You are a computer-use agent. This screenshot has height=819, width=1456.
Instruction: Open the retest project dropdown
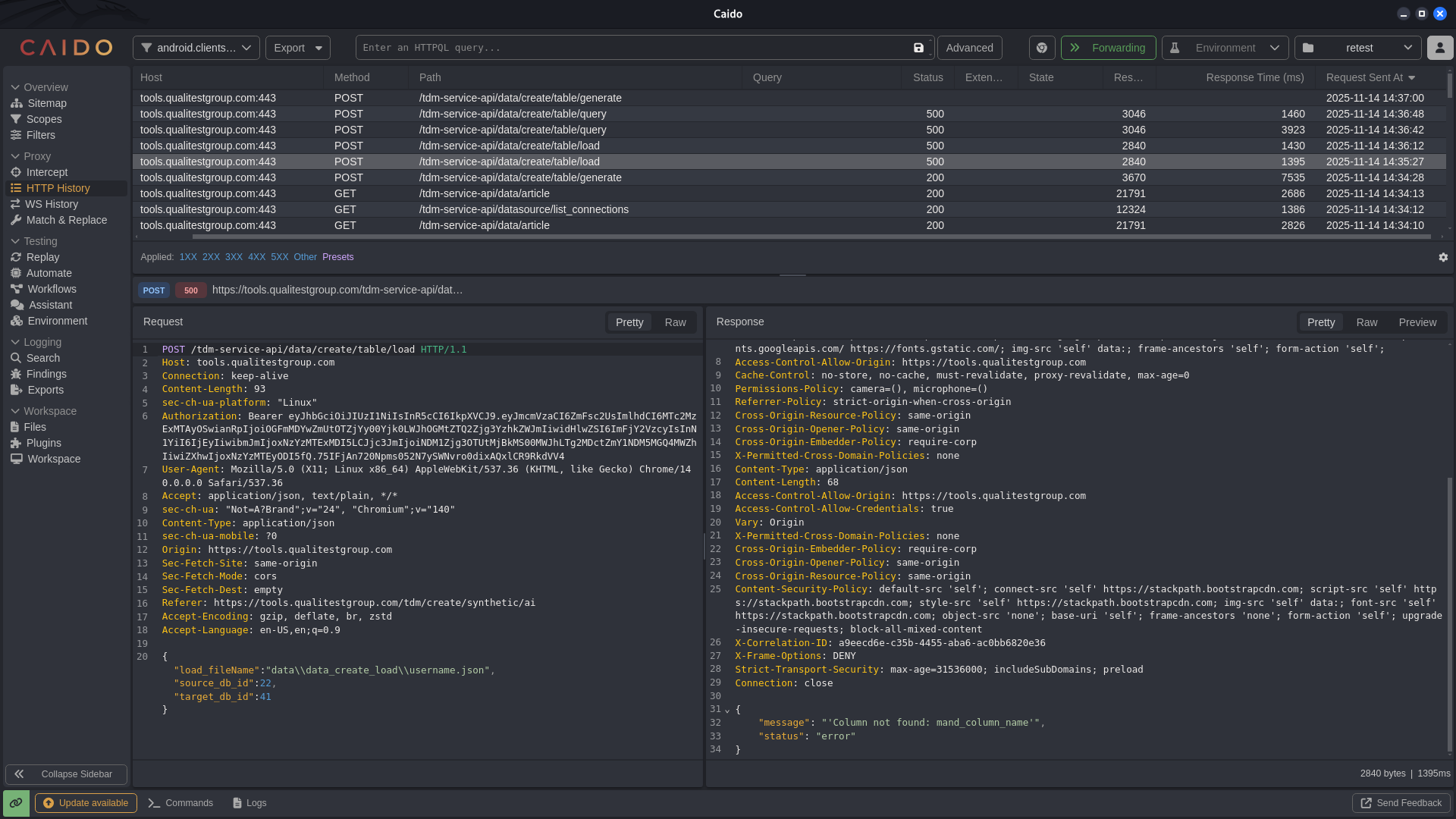click(x=1357, y=48)
